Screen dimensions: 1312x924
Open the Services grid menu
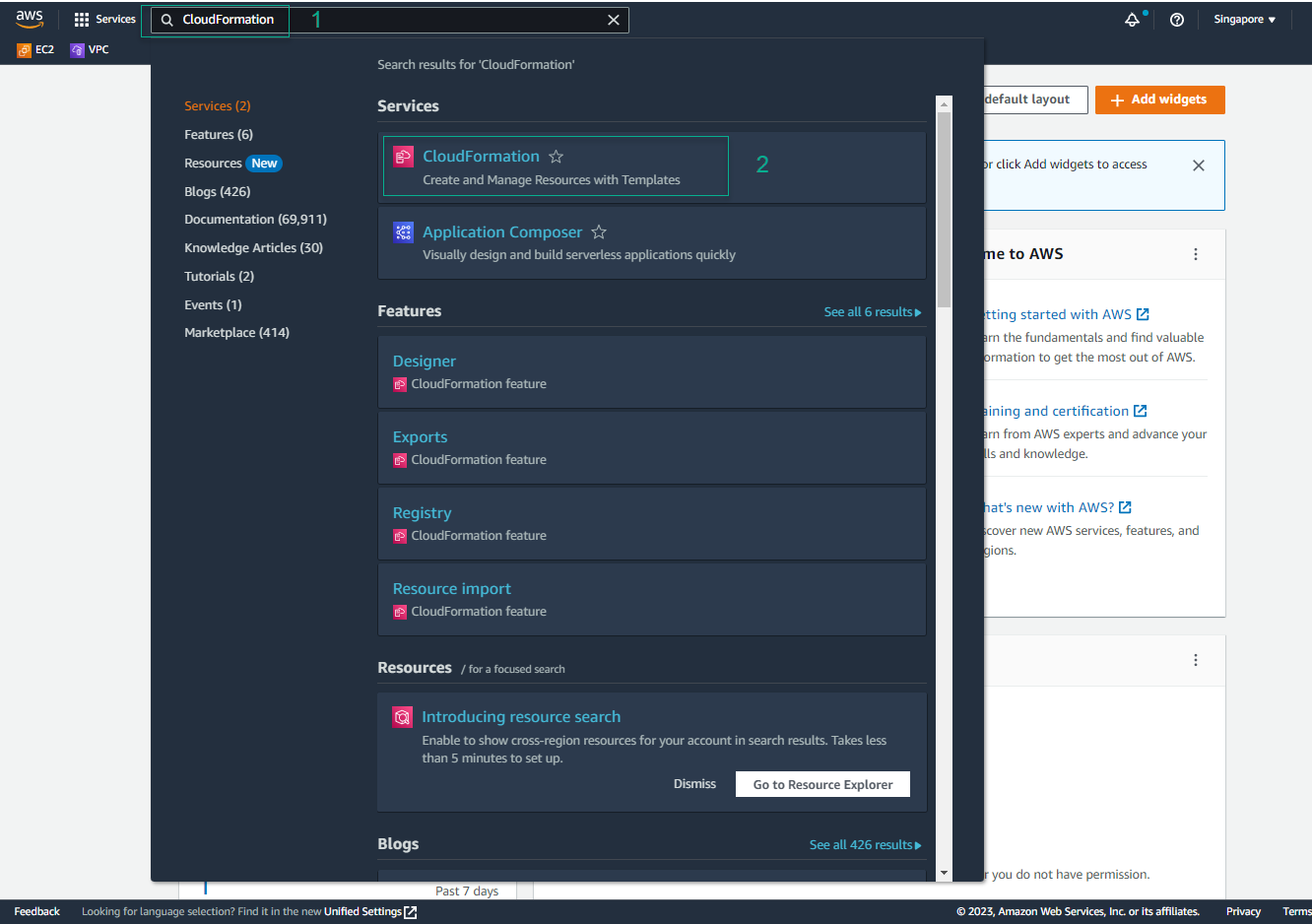[x=104, y=20]
